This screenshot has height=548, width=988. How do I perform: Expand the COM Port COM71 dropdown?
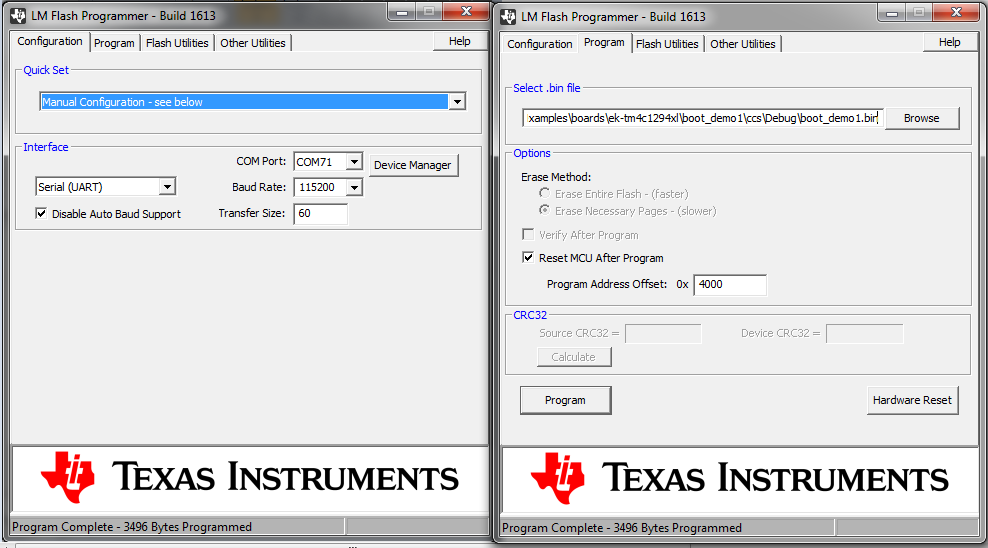point(355,162)
